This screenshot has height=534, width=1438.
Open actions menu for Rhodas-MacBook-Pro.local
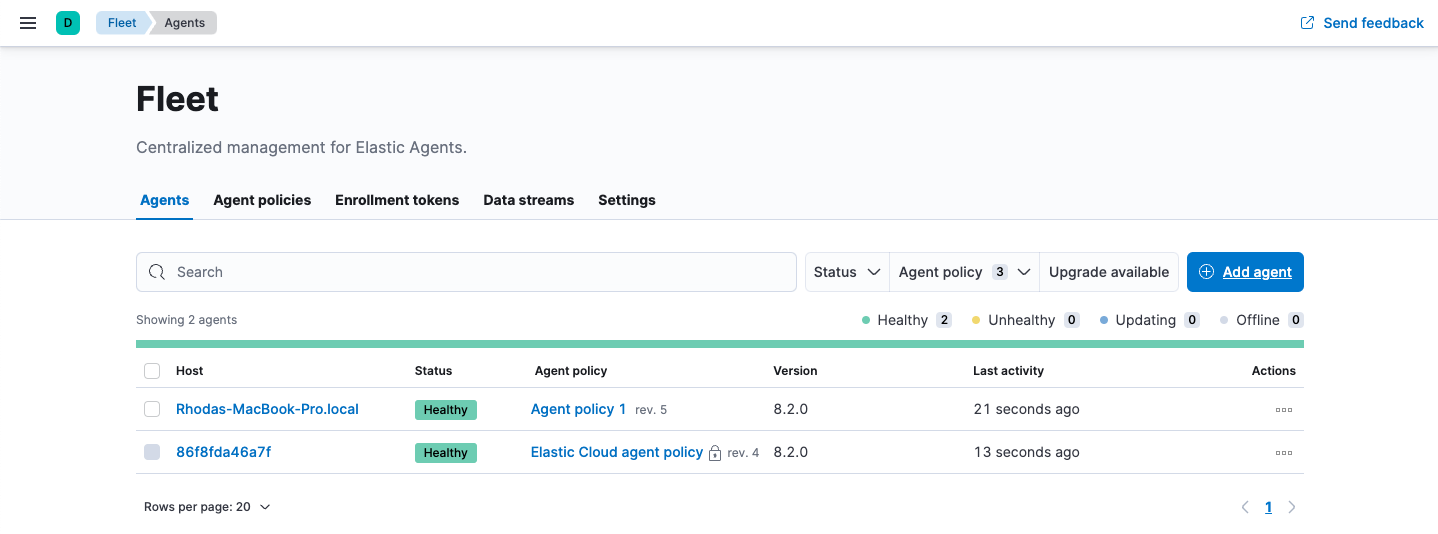click(x=1283, y=410)
